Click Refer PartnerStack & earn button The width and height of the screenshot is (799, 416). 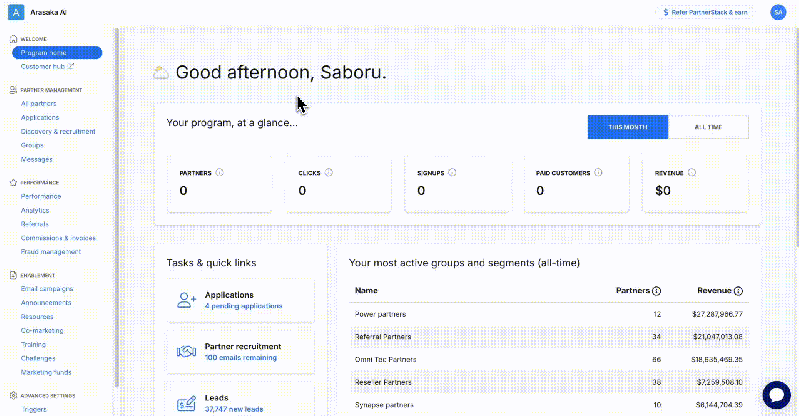tap(707, 12)
